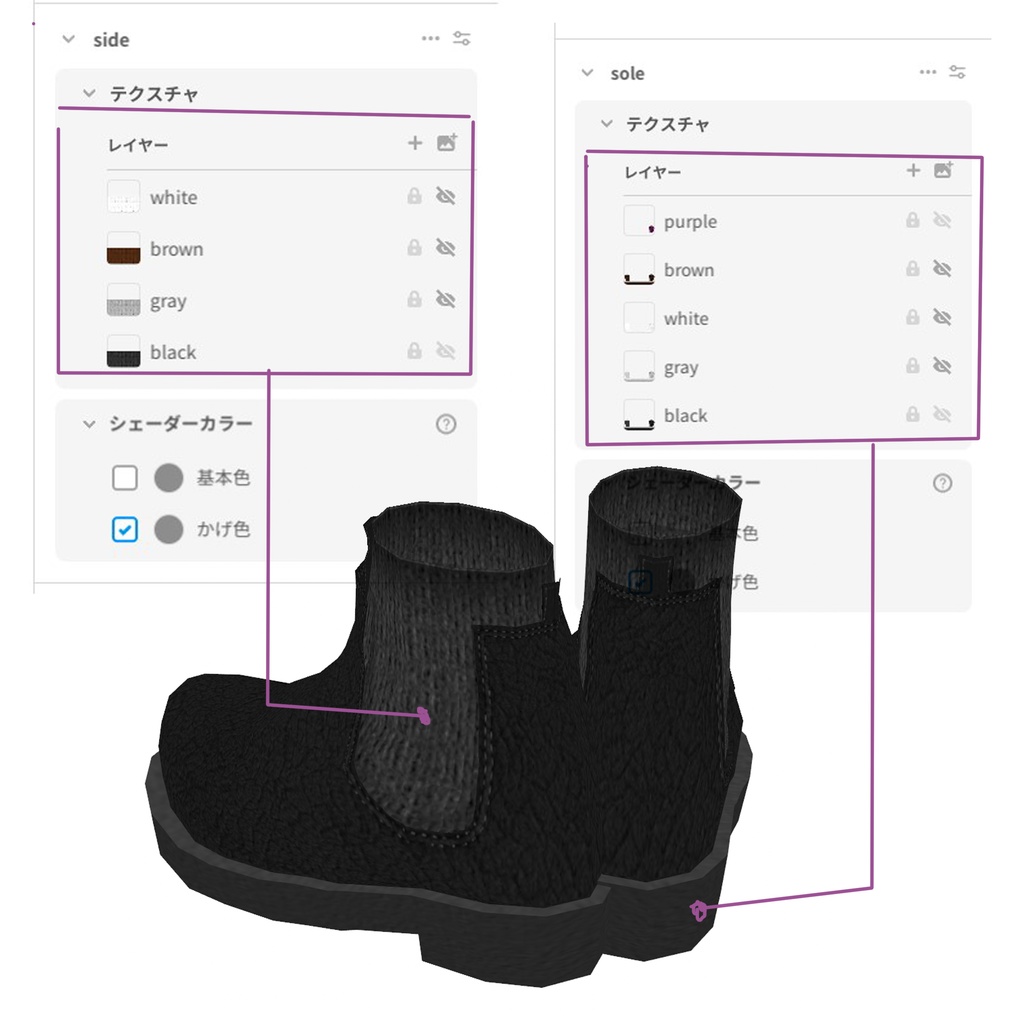This screenshot has height=1024, width=1024.
Task: Import image as layer in side panel
Action: 447,142
